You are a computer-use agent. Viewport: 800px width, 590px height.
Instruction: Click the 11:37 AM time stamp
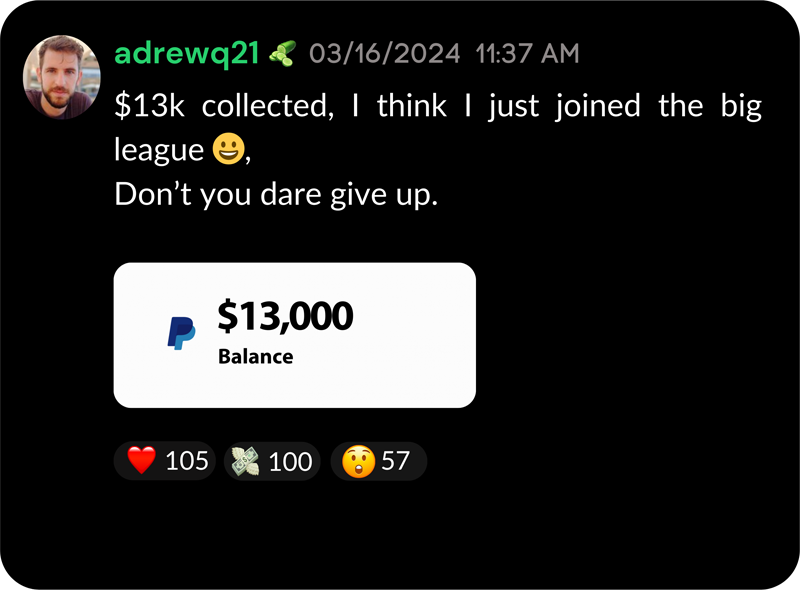pos(527,54)
